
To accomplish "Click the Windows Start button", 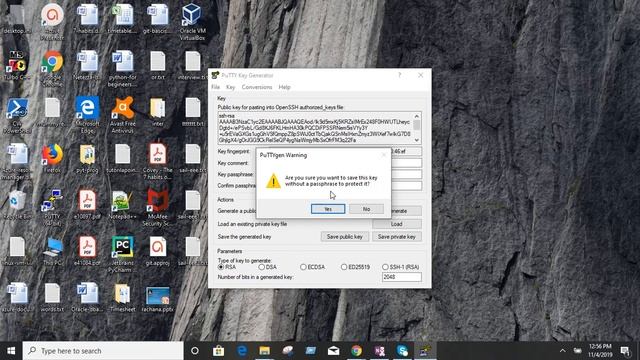I will 11,351.
